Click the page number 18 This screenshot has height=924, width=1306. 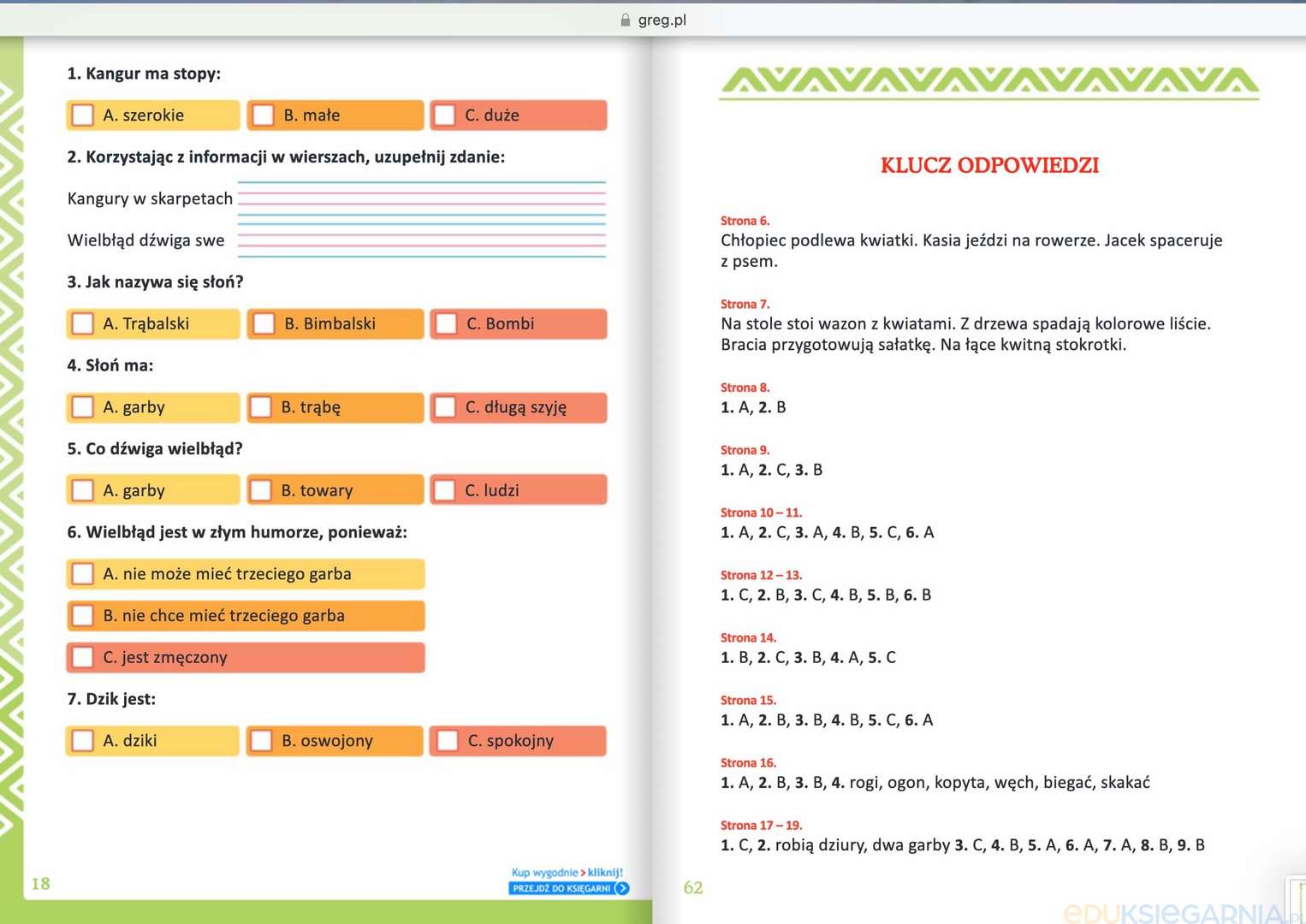click(40, 884)
